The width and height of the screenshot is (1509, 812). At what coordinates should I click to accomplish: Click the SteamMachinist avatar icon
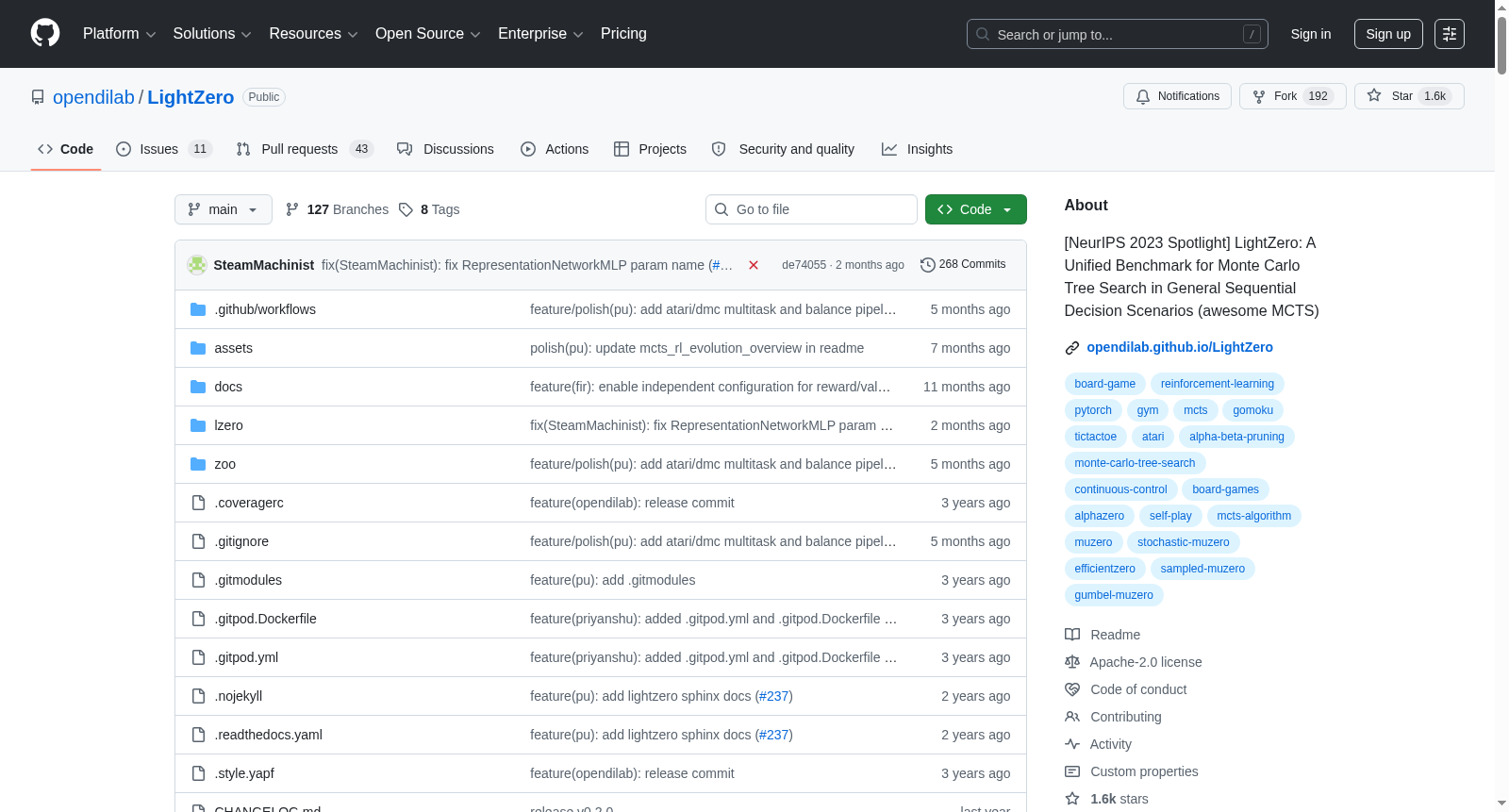click(x=197, y=265)
